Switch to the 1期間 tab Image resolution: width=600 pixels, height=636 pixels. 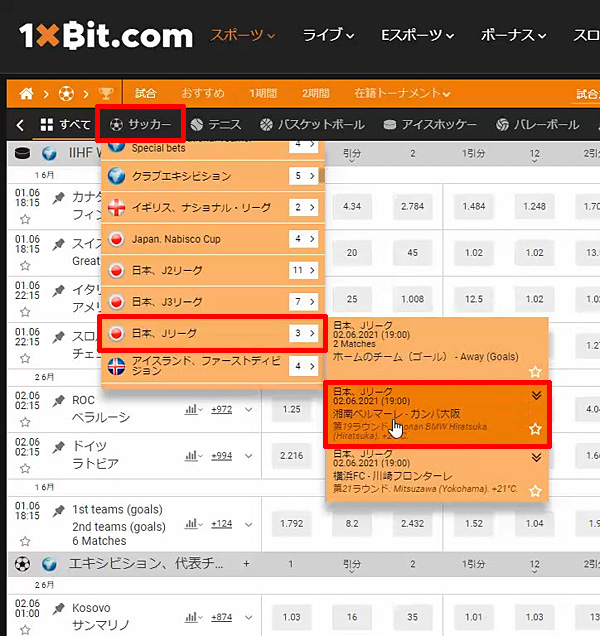click(x=263, y=94)
